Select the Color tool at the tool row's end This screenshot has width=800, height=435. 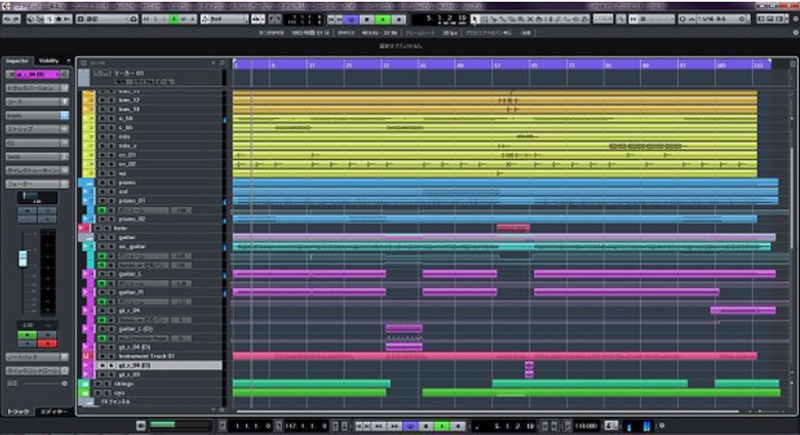tap(585, 19)
